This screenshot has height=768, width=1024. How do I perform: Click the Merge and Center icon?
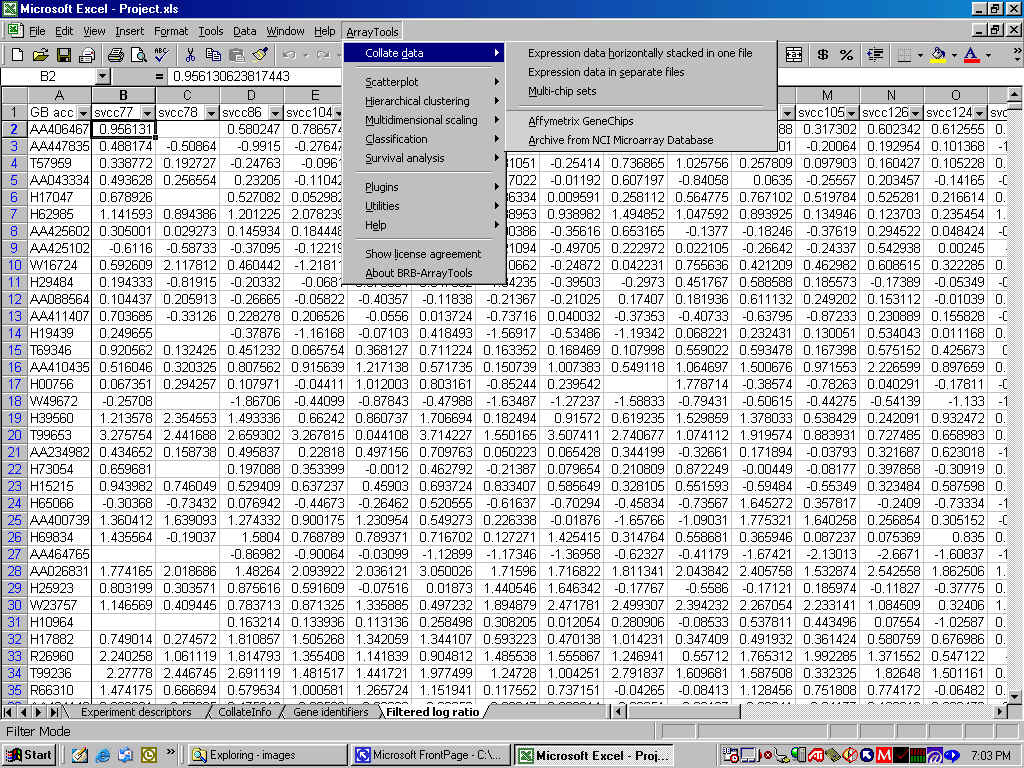[793, 55]
